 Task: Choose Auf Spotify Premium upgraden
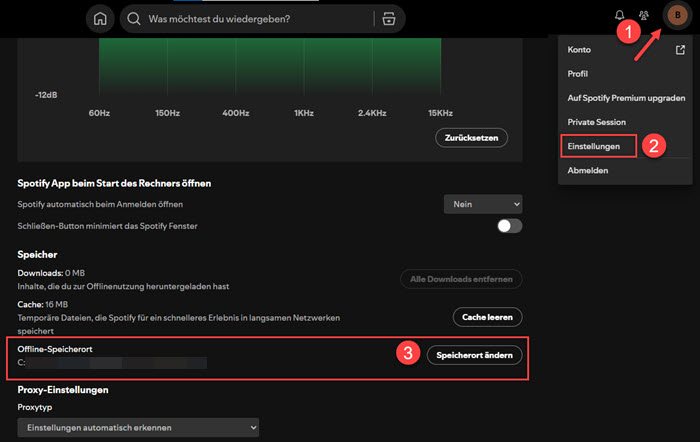[625, 98]
